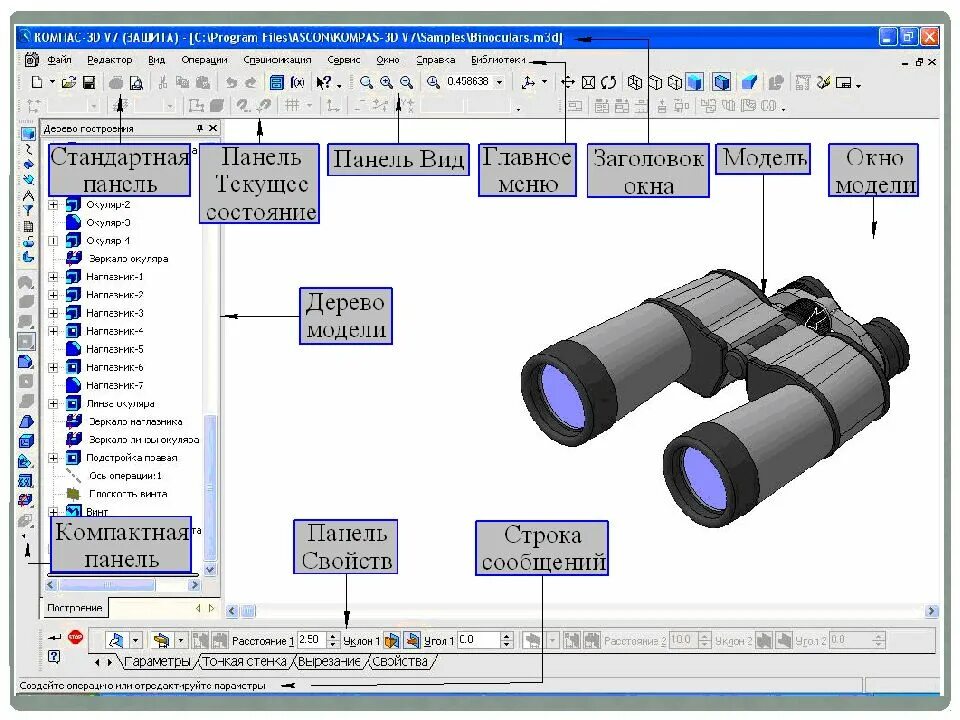Redo the last action

(x=250, y=83)
